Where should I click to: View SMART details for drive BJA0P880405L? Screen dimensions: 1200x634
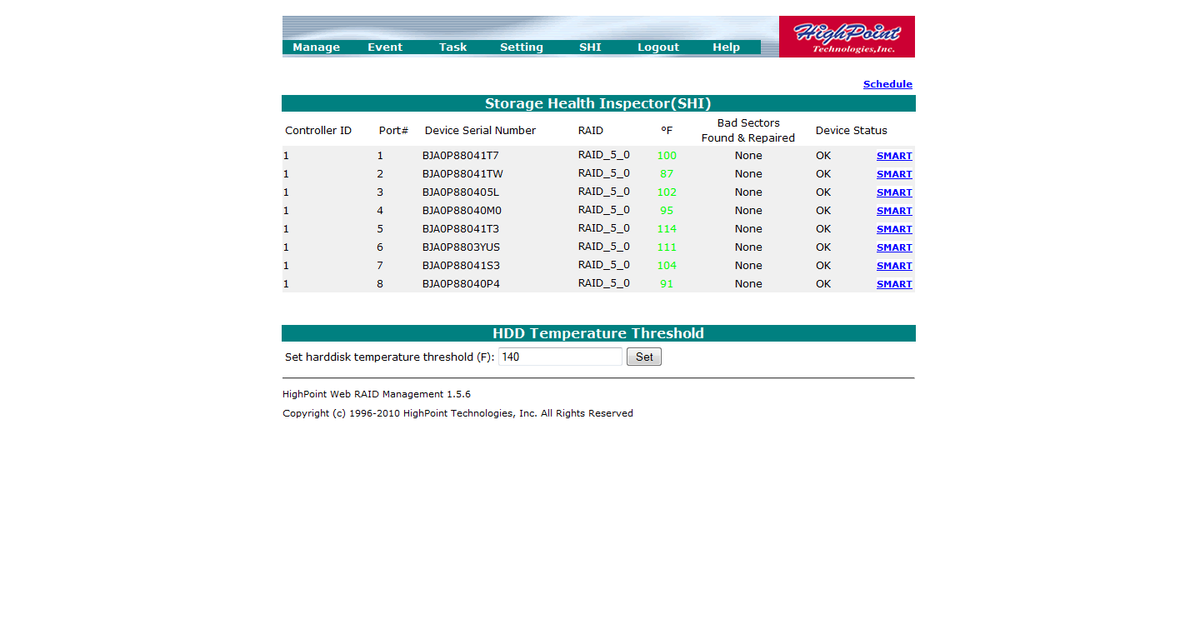(894, 192)
